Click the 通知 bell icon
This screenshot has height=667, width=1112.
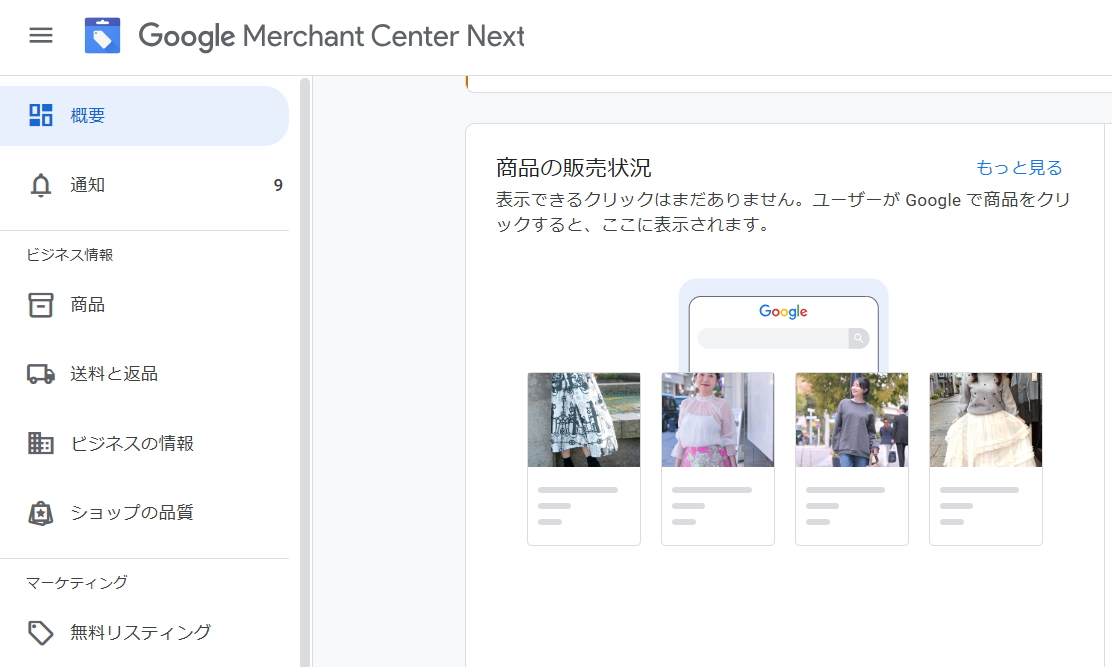[41, 185]
